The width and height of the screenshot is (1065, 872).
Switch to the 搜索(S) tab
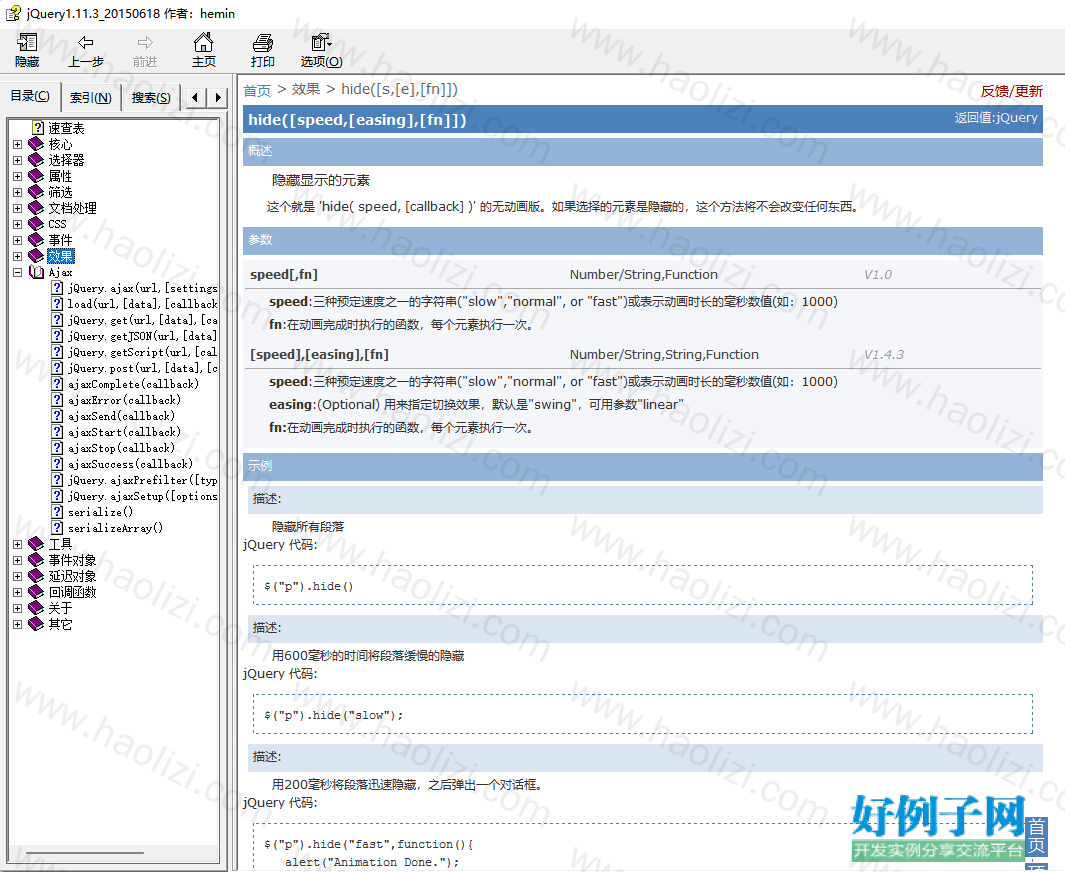(x=151, y=98)
